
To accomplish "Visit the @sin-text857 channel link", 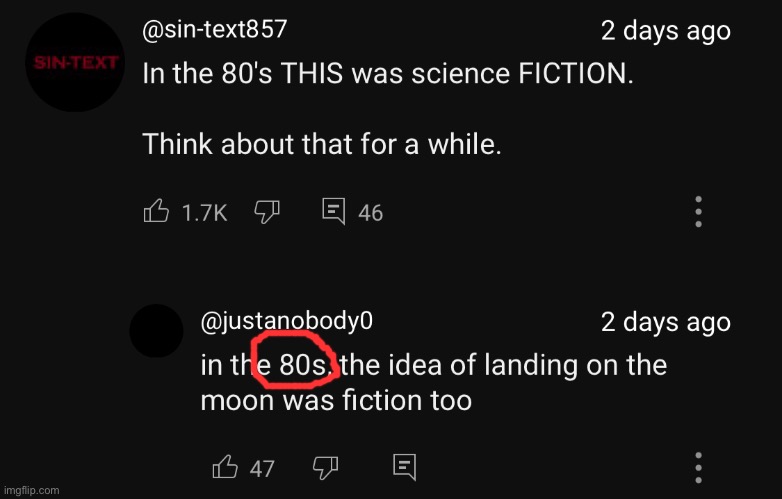I will (x=214, y=29).
